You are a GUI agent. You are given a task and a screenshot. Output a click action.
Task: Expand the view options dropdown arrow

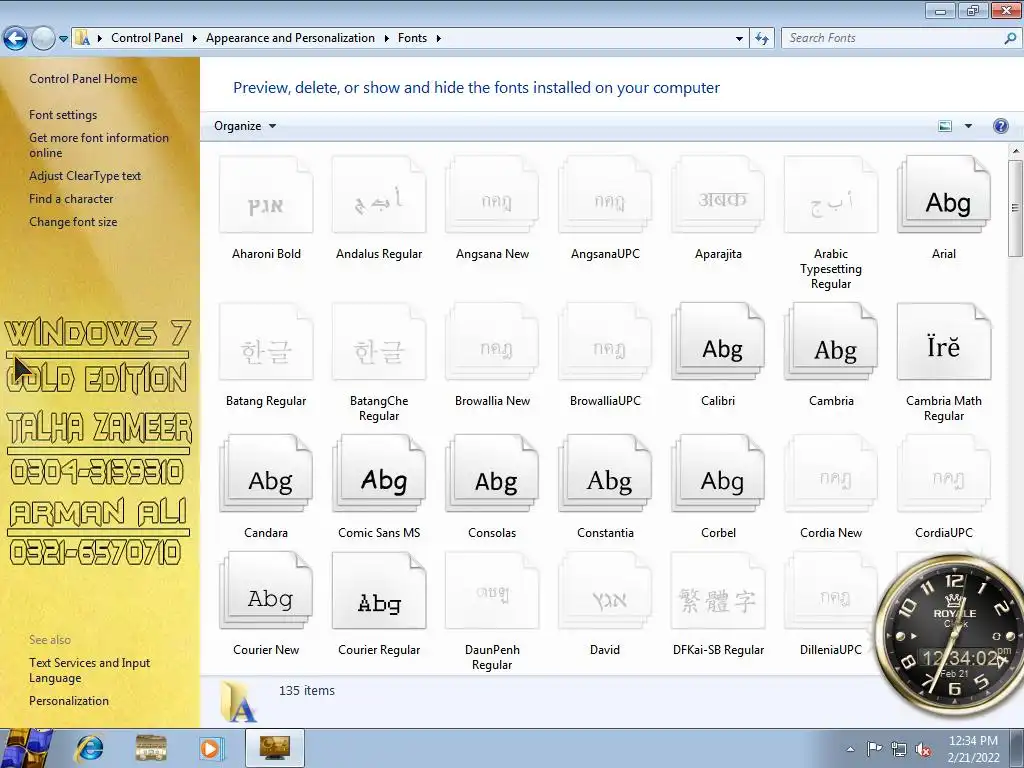[x=968, y=126]
